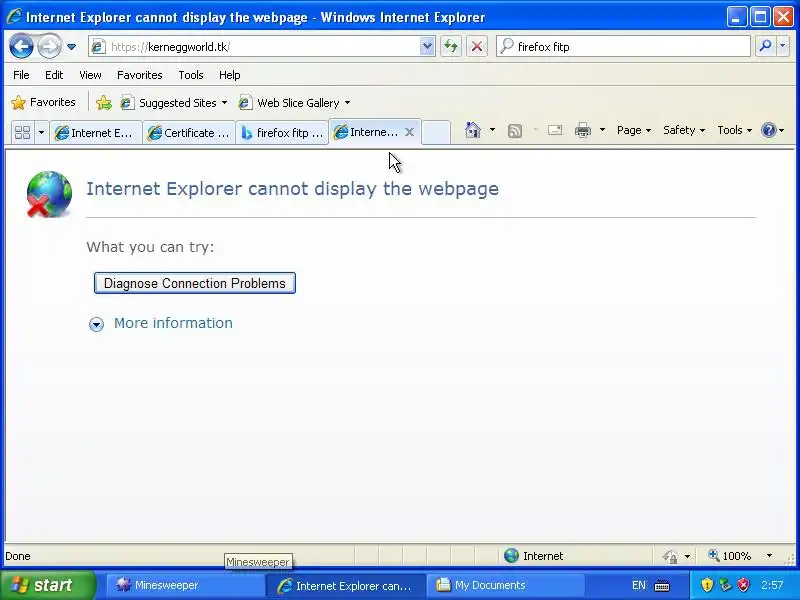
Task: Click the 100% zoom level button
Action: click(x=730, y=556)
